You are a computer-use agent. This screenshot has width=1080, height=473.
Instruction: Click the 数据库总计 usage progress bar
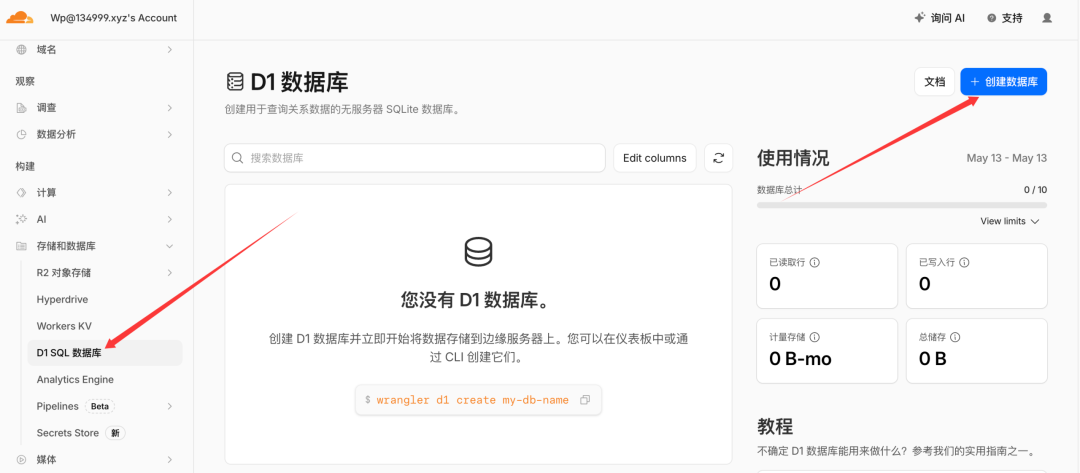902,204
